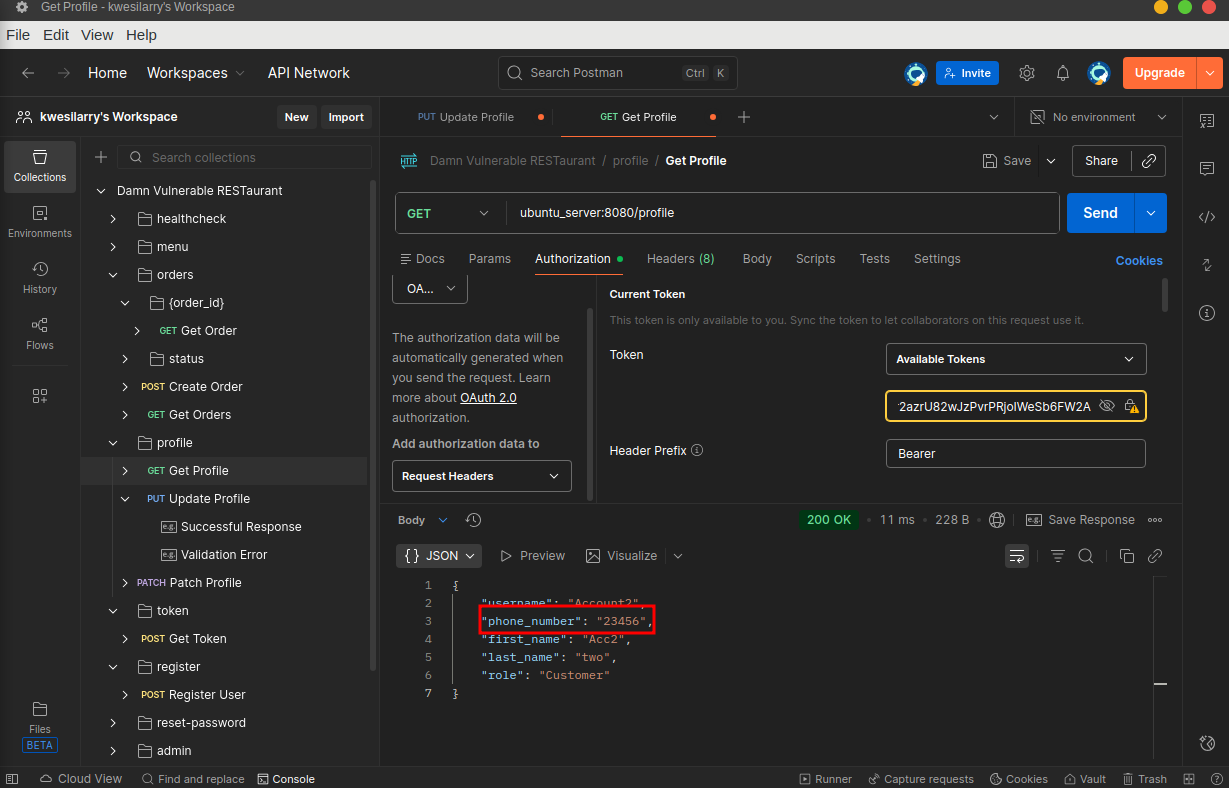
Task: Open the Flows sidebar panel
Action: pyautogui.click(x=40, y=333)
